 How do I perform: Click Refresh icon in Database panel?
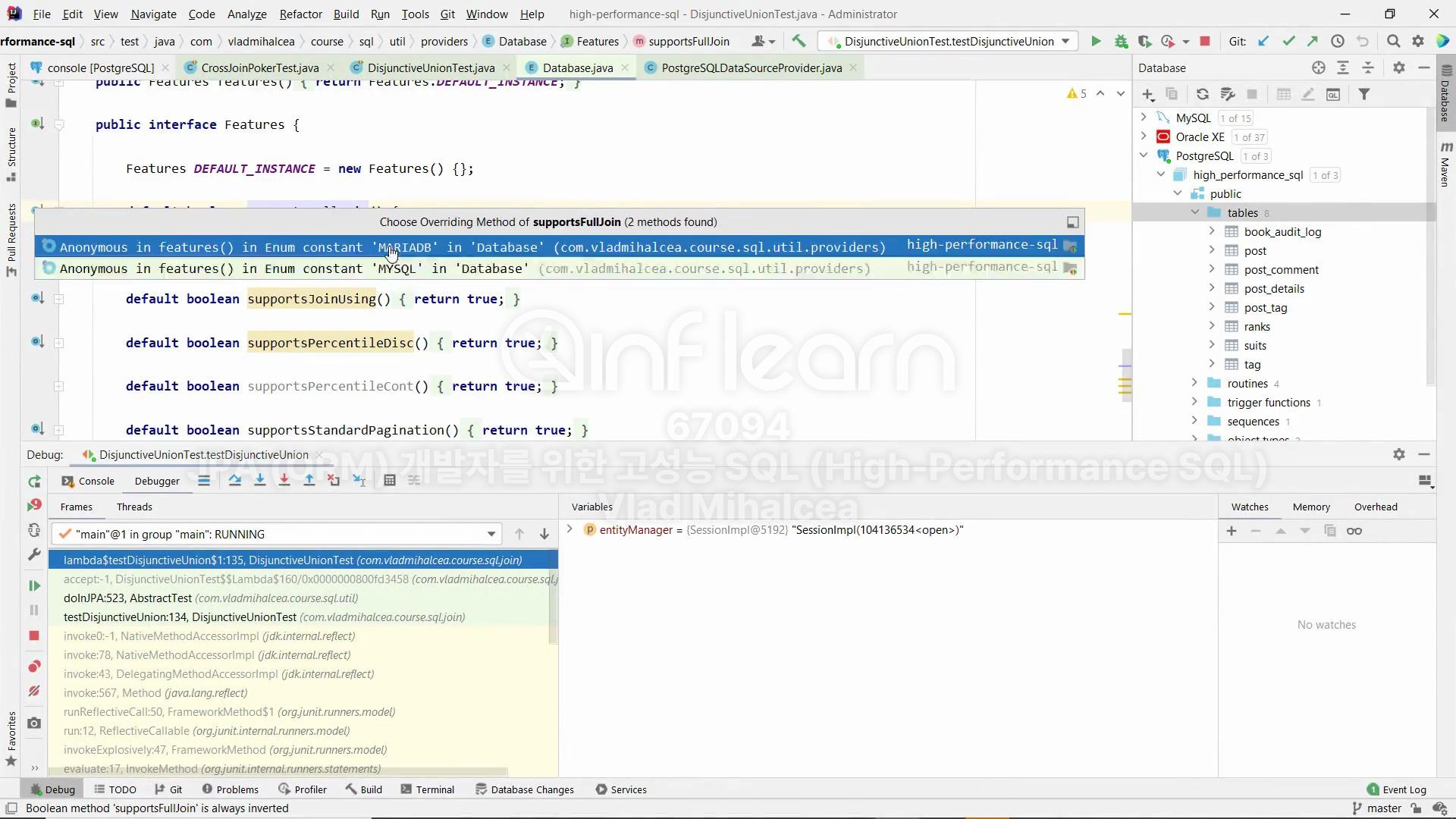pyautogui.click(x=1203, y=95)
